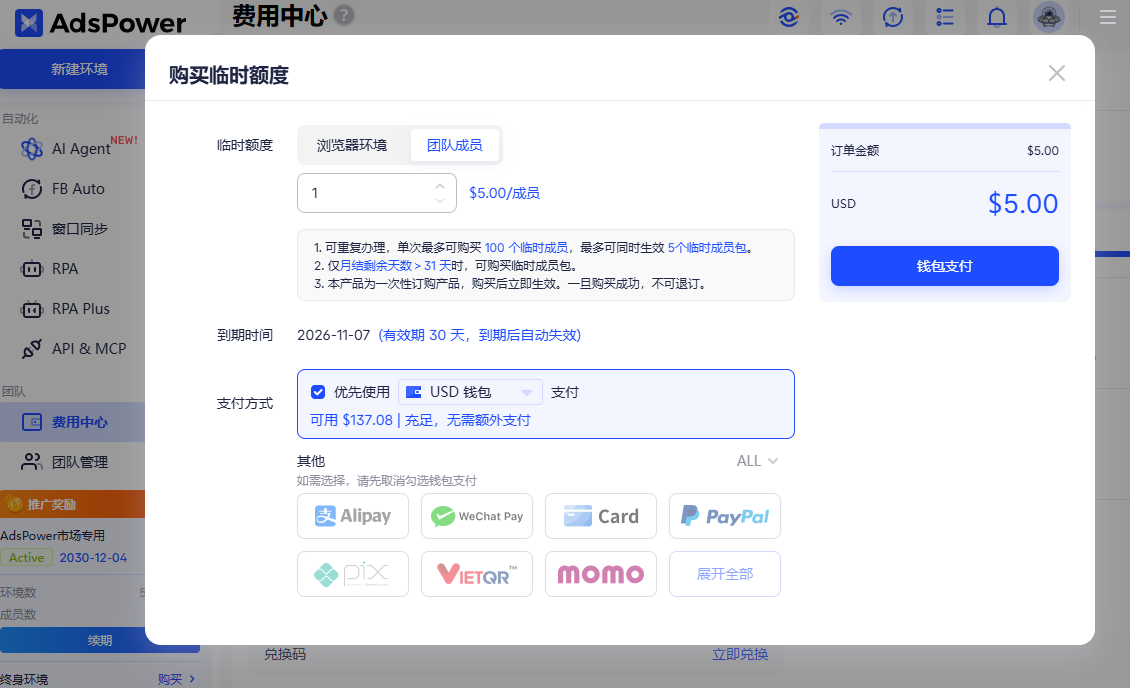Screen dimensions: 1130x688
Task: Click the 新建环境 button
Action: click(x=73, y=69)
